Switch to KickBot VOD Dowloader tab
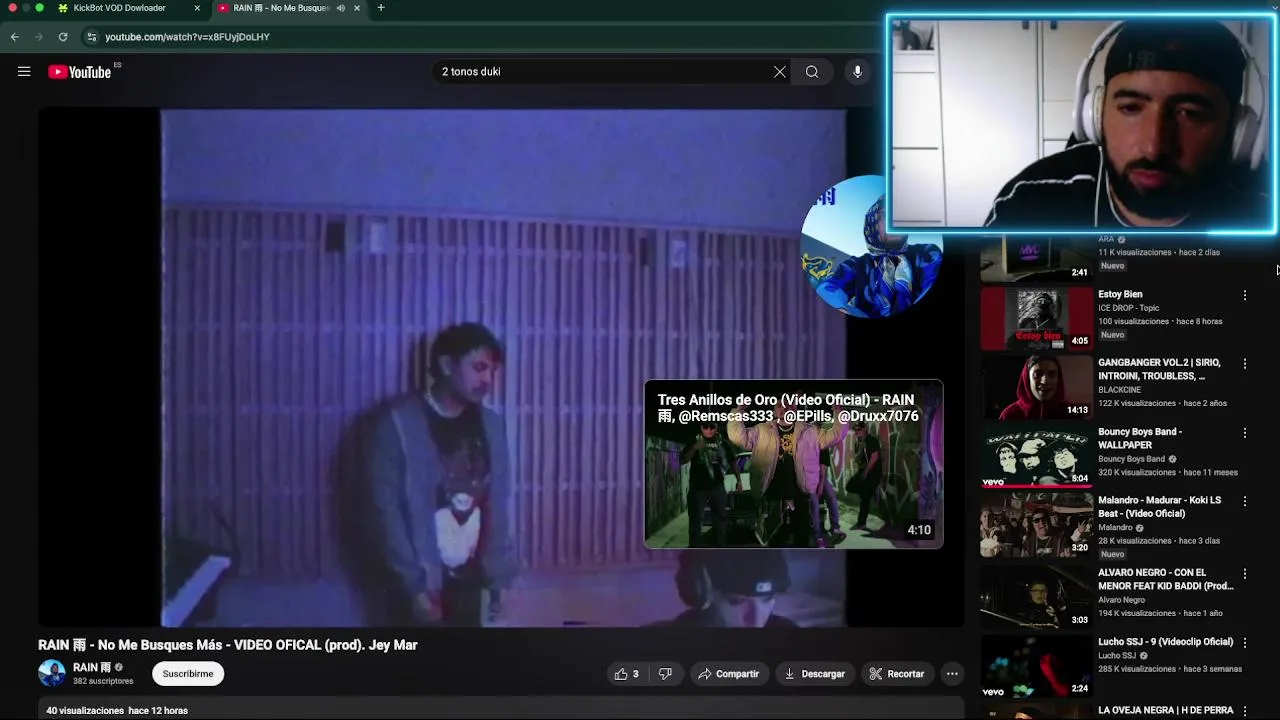This screenshot has width=1280, height=720. 120,8
